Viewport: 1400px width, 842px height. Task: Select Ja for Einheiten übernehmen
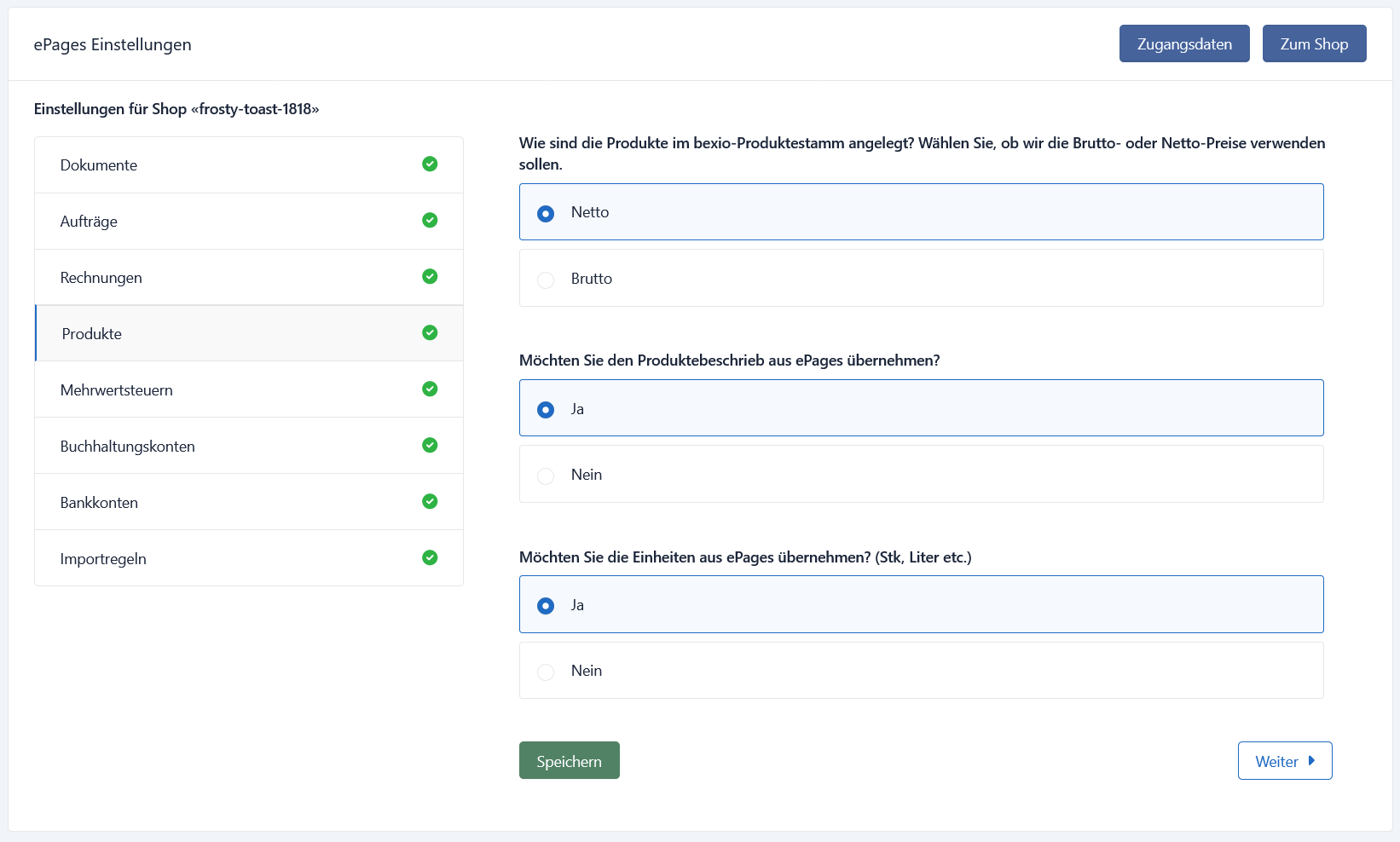[921, 604]
